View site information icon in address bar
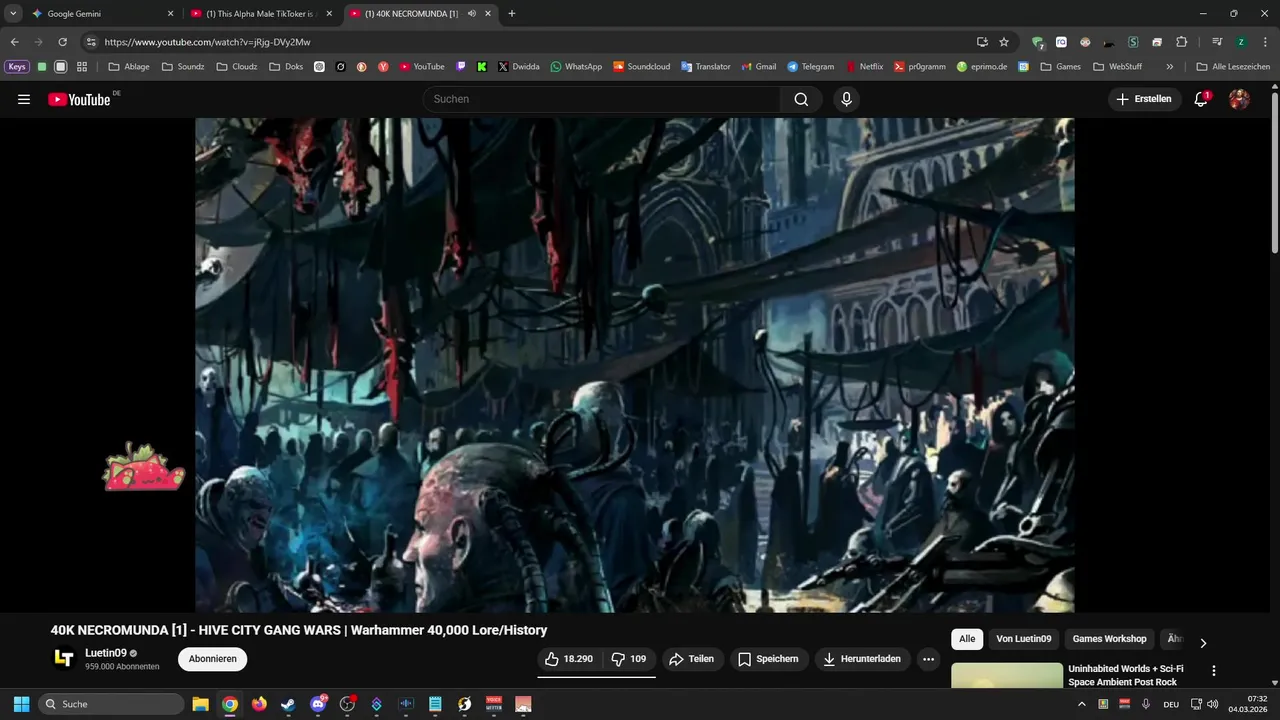 pos(91,42)
